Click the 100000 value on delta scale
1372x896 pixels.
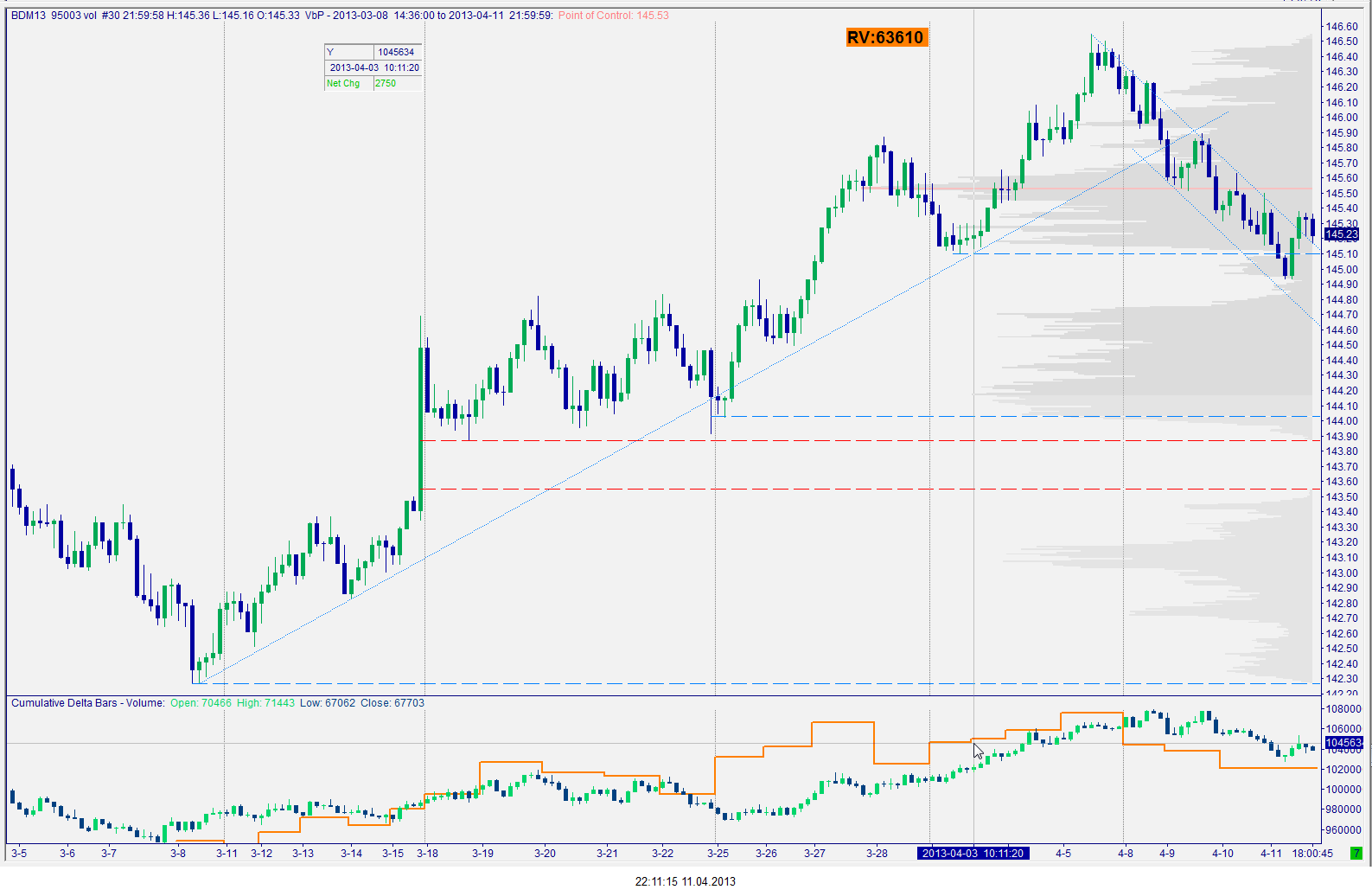click(x=1344, y=790)
